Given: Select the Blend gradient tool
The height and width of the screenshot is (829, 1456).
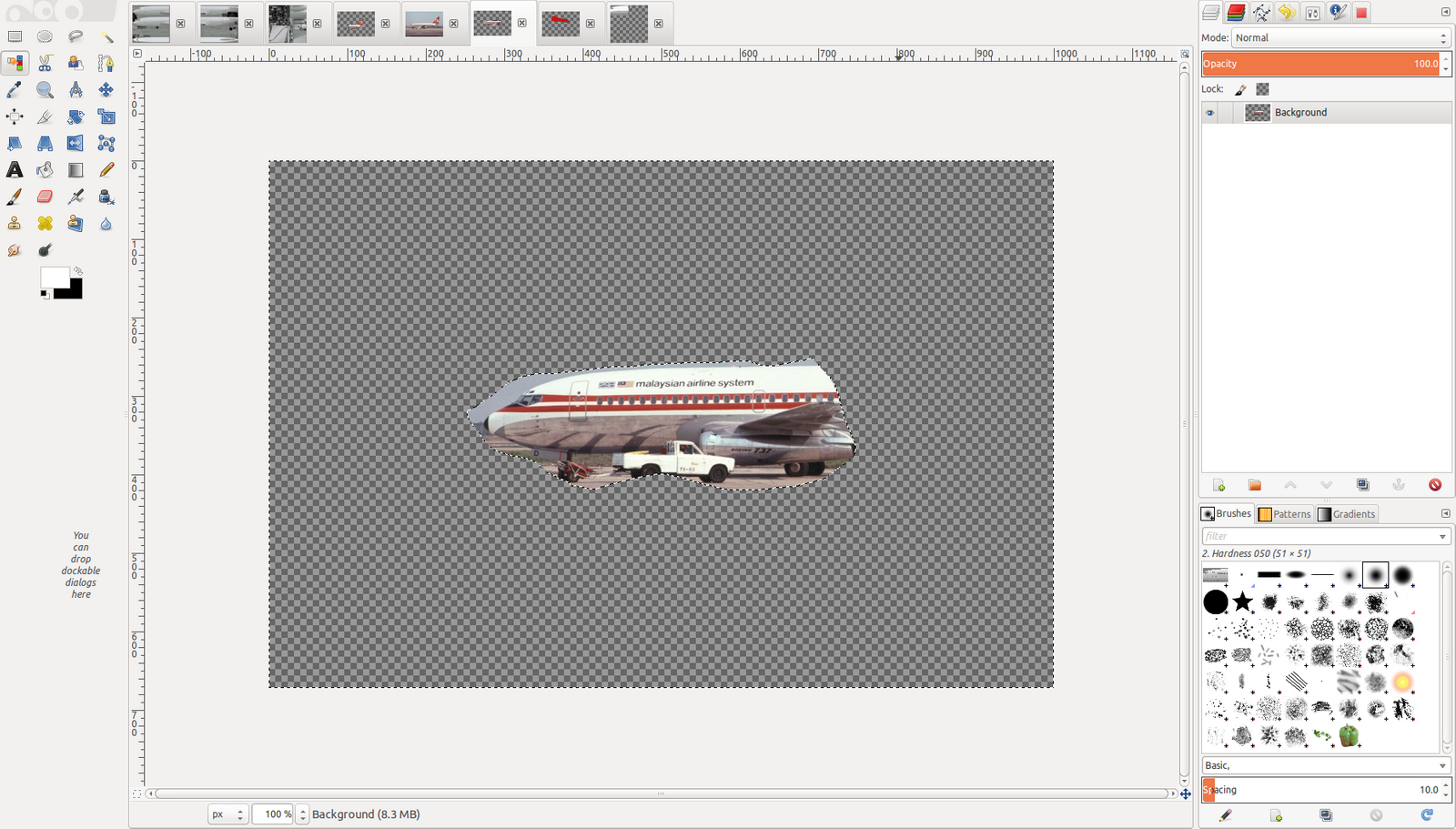Looking at the screenshot, I should 76,169.
